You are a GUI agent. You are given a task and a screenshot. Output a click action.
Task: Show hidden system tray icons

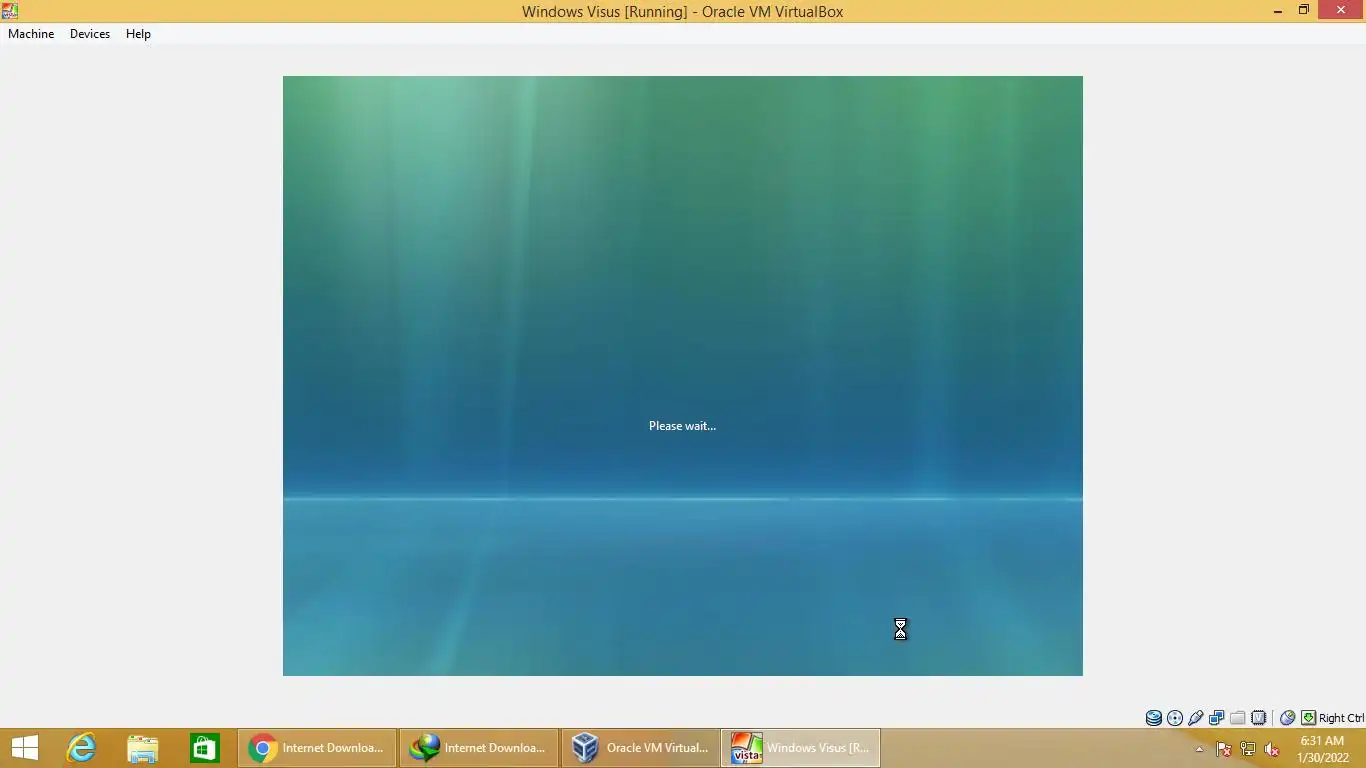tap(1200, 749)
